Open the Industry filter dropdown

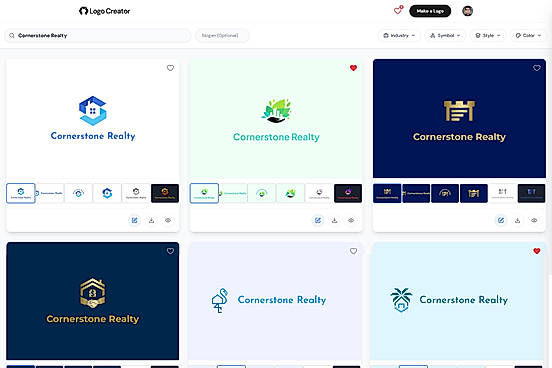click(x=399, y=36)
